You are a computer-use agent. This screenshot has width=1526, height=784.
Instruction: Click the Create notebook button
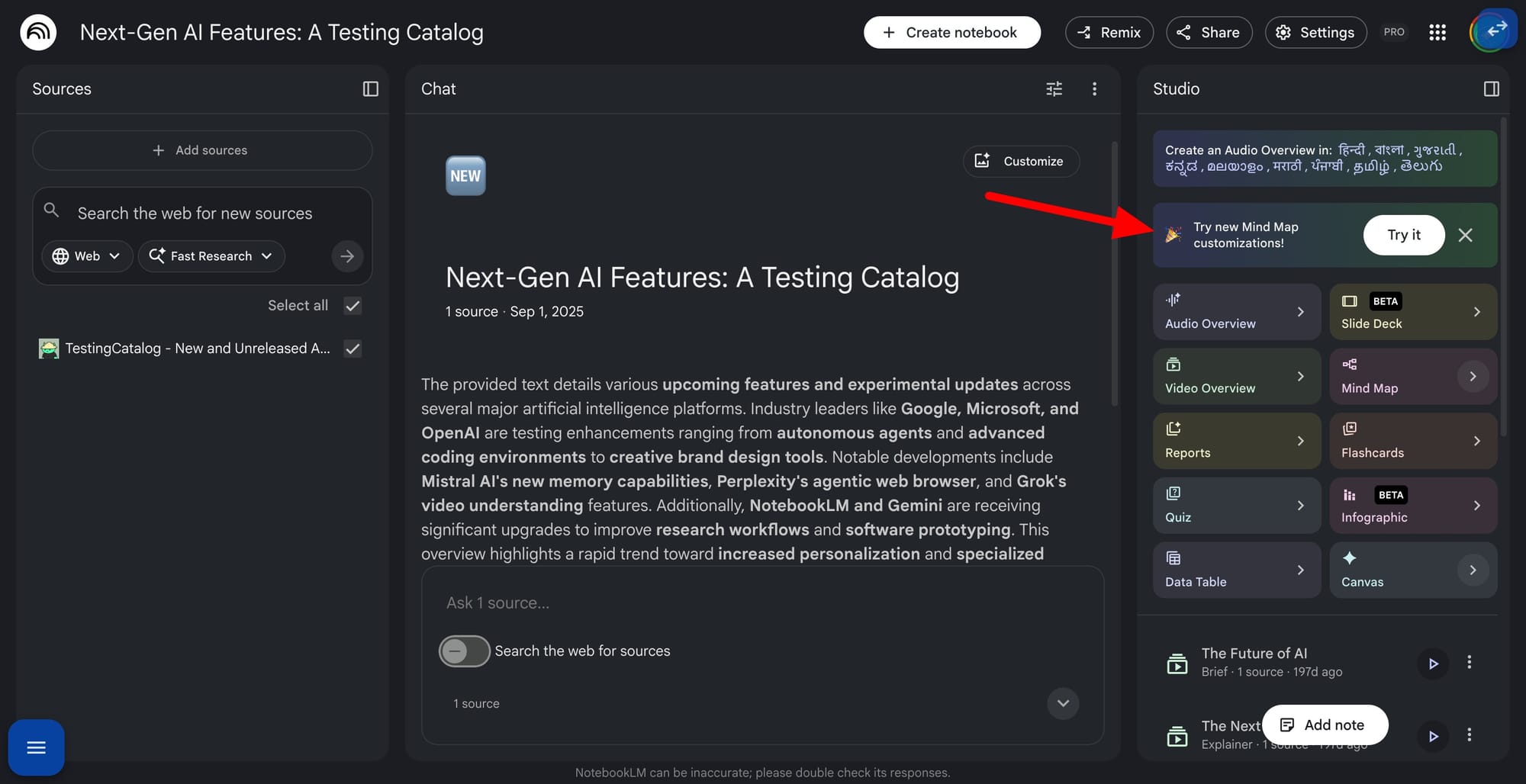(951, 32)
